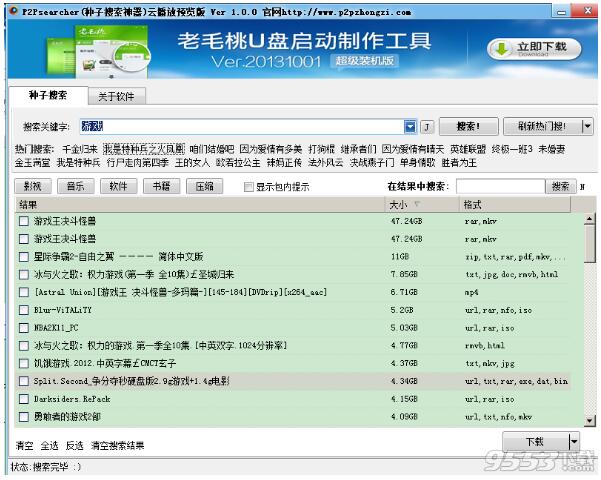
Task: Filter results by 软件
Action: [118, 186]
